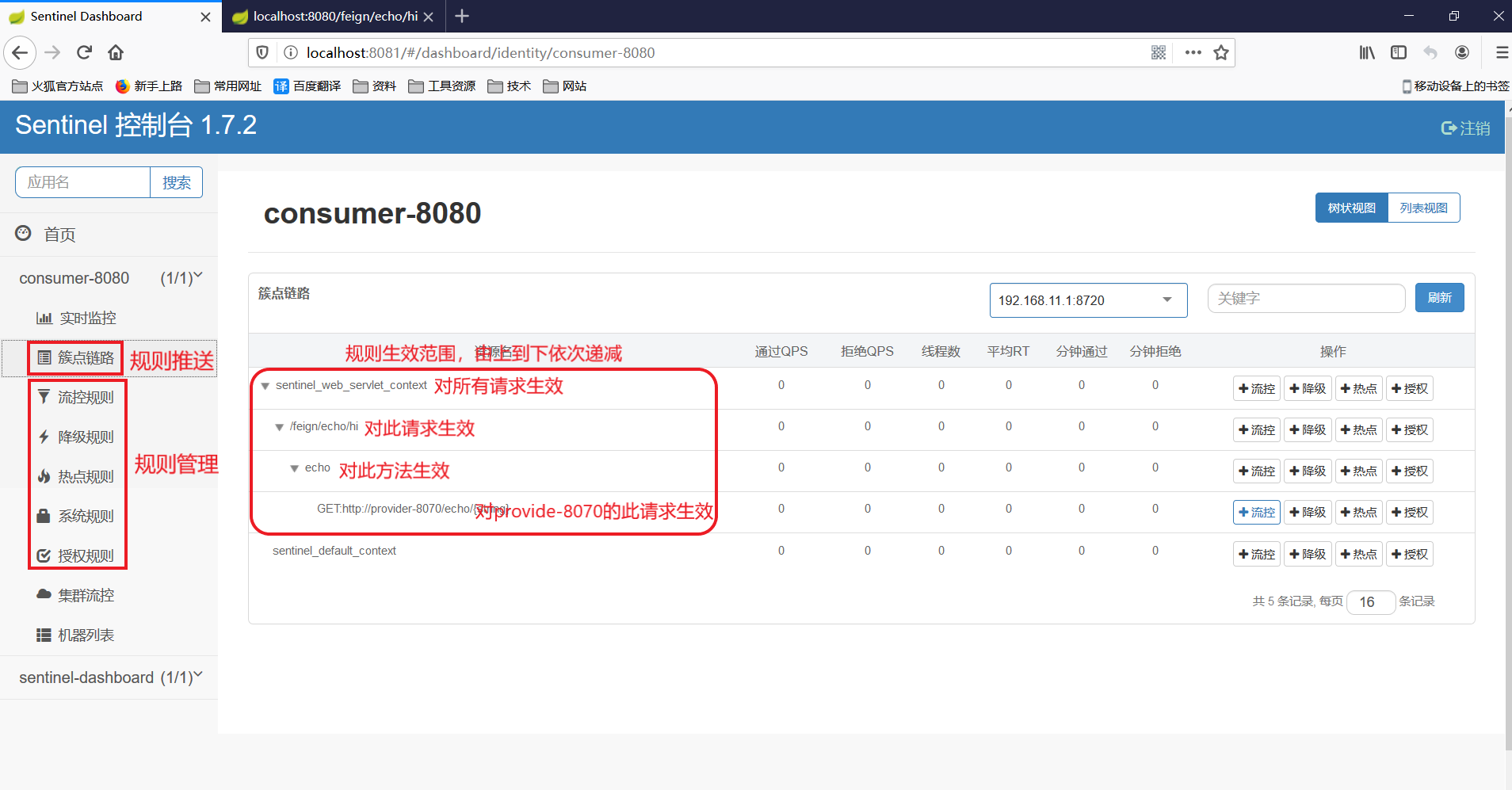
Task: Open 簇点链路 in the sidebar
Action: pos(78,358)
